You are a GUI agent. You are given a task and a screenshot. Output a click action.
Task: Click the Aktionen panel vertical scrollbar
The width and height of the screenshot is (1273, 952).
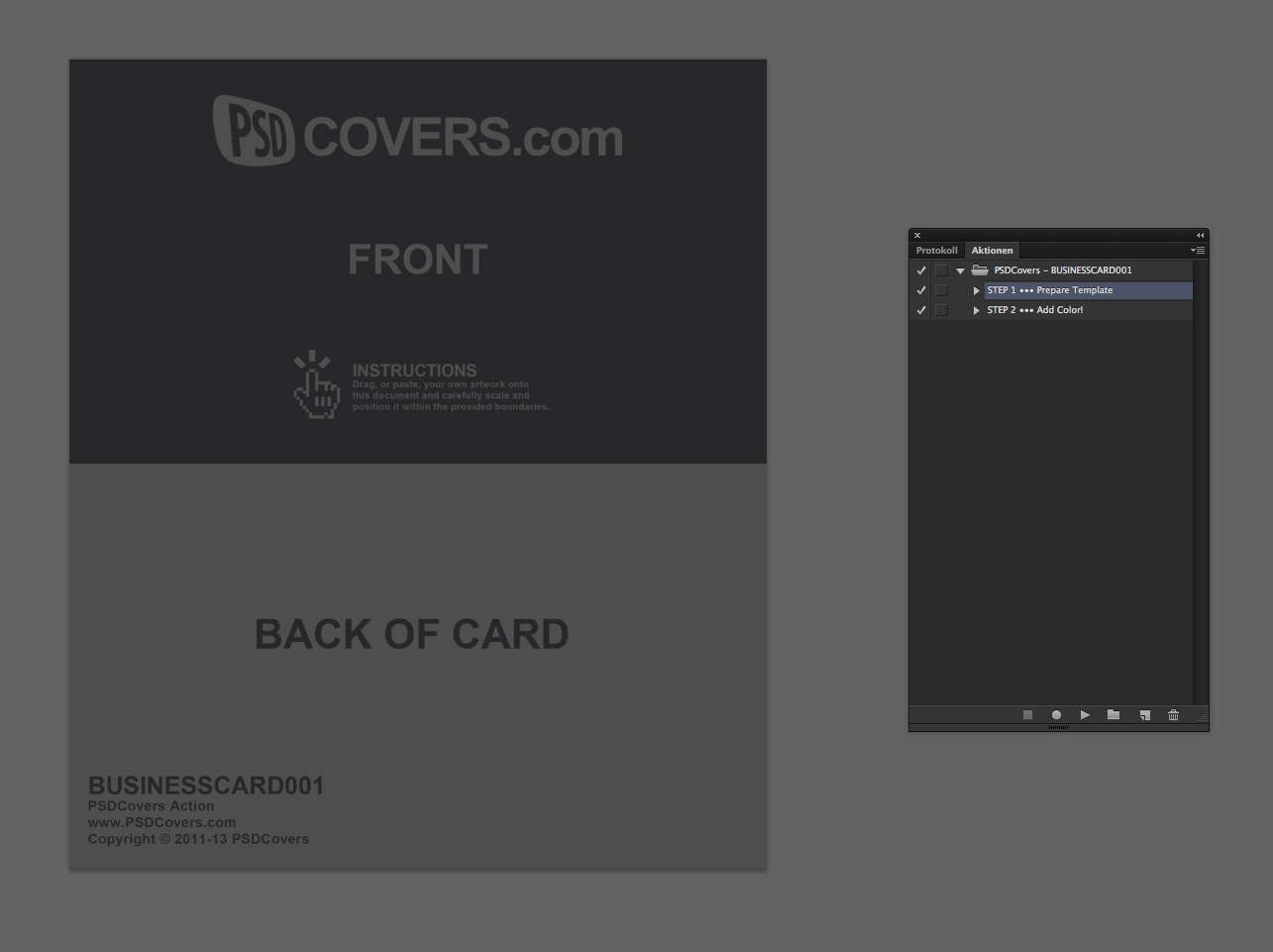pos(1200,482)
